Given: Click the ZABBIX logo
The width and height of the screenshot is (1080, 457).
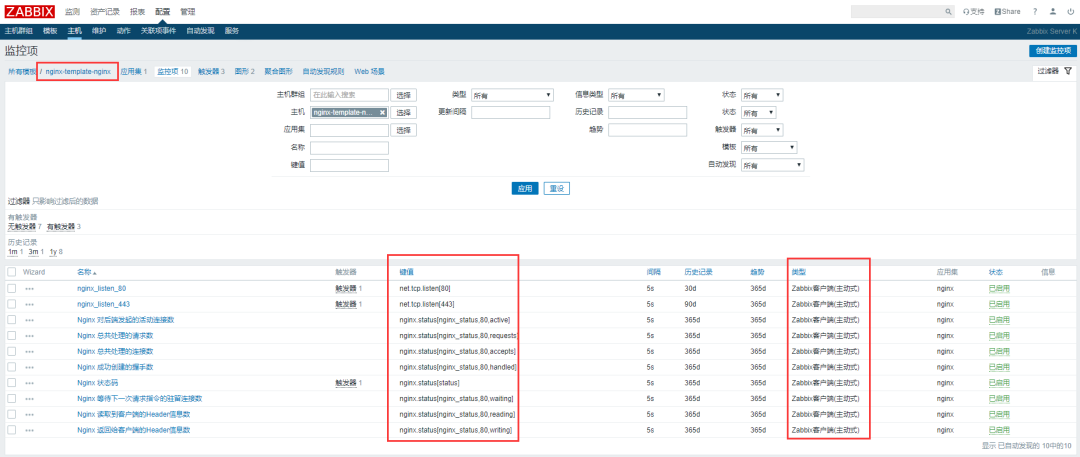Looking at the screenshot, I should tap(30, 11).
